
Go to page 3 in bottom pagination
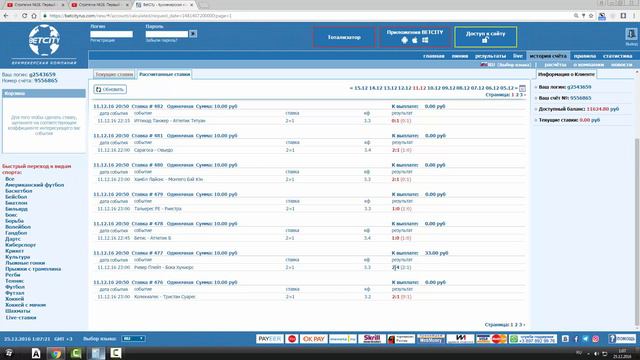tap(520, 324)
